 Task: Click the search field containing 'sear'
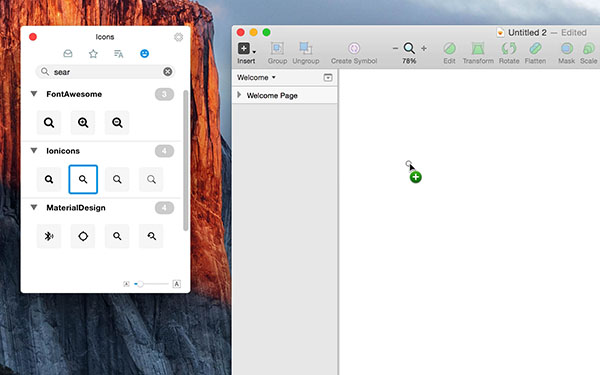(x=105, y=72)
